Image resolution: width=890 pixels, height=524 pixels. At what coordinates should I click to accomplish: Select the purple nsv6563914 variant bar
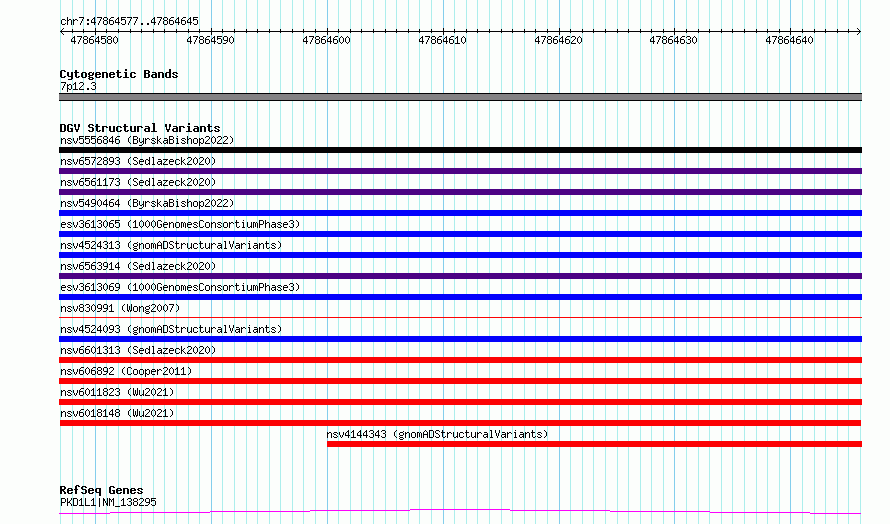click(x=460, y=276)
